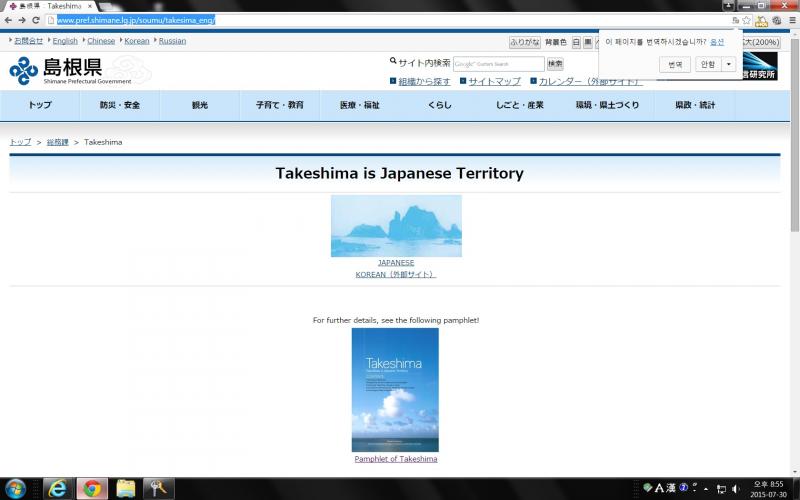This screenshot has width=800, height=500.
Task: Click the browser back arrow
Action: click(8, 20)
